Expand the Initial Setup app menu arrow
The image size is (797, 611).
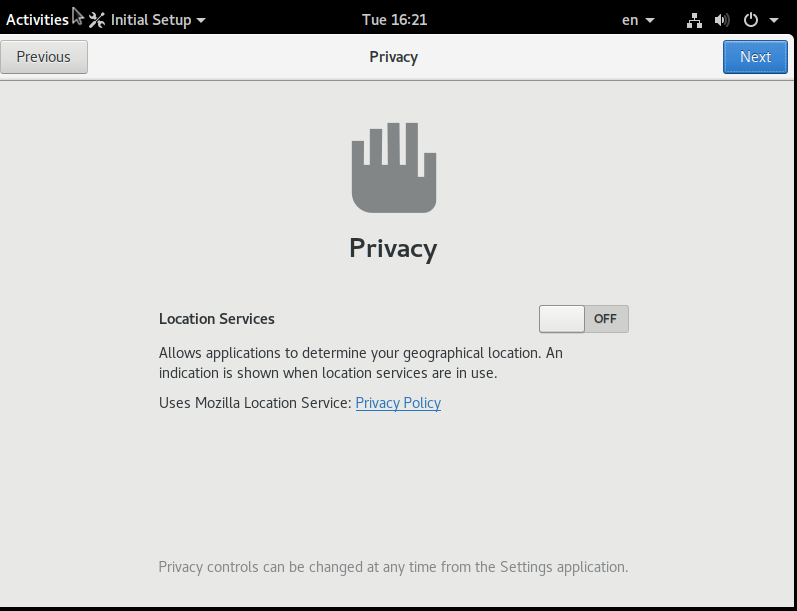pos(201,20)
